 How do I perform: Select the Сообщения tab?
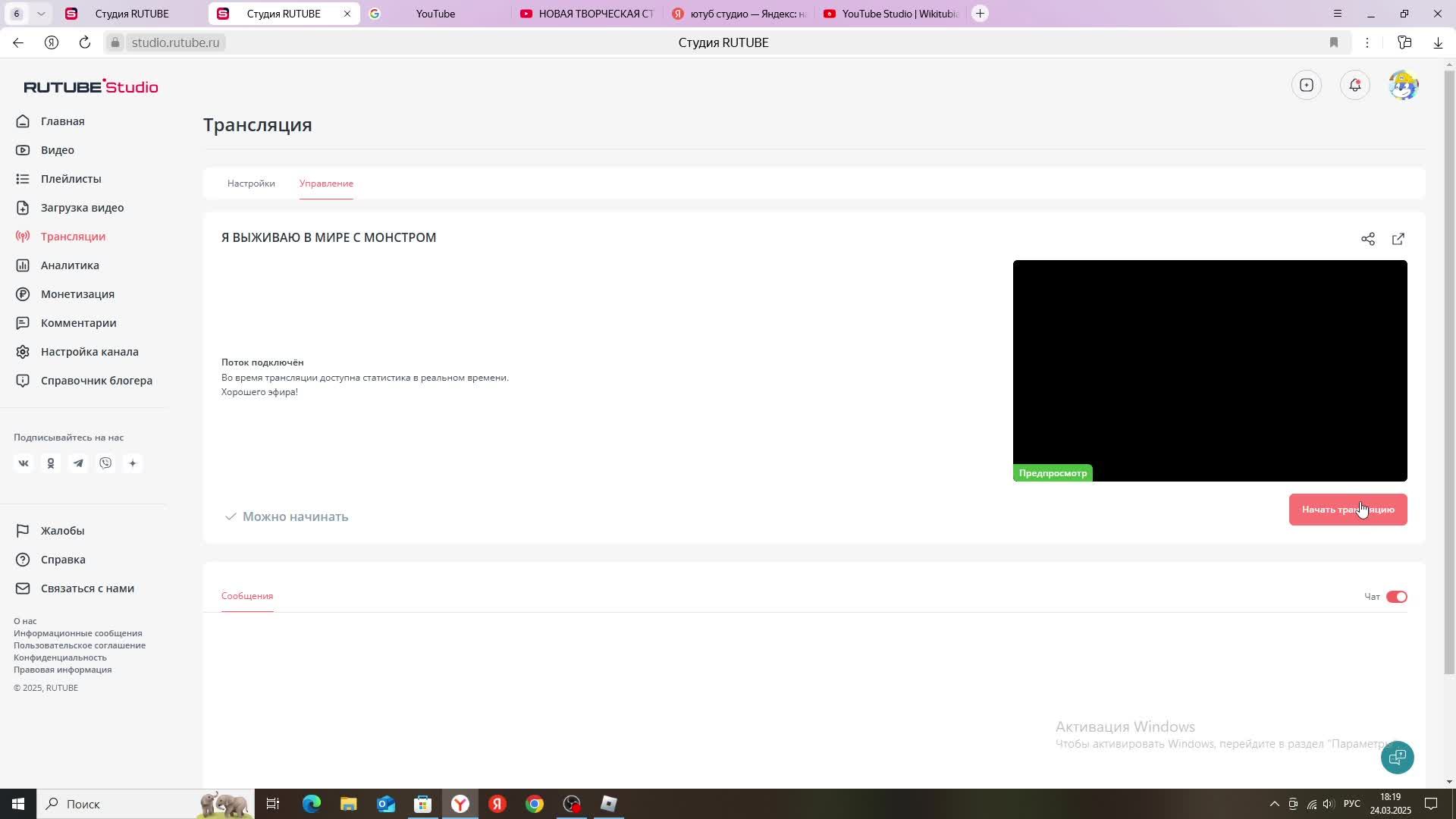[247, 596]
